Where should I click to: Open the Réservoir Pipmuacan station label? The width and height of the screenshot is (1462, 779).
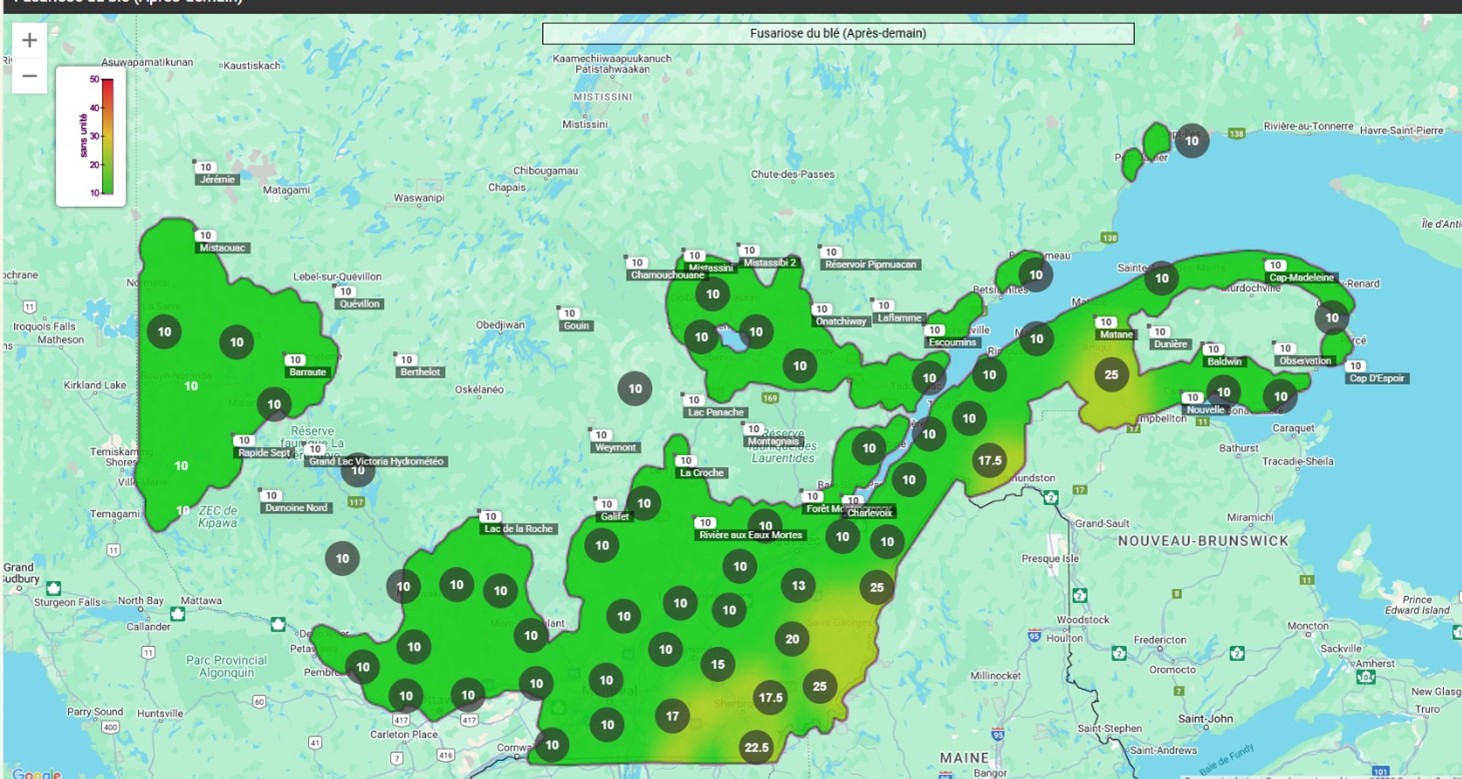(x=868, y=264)
